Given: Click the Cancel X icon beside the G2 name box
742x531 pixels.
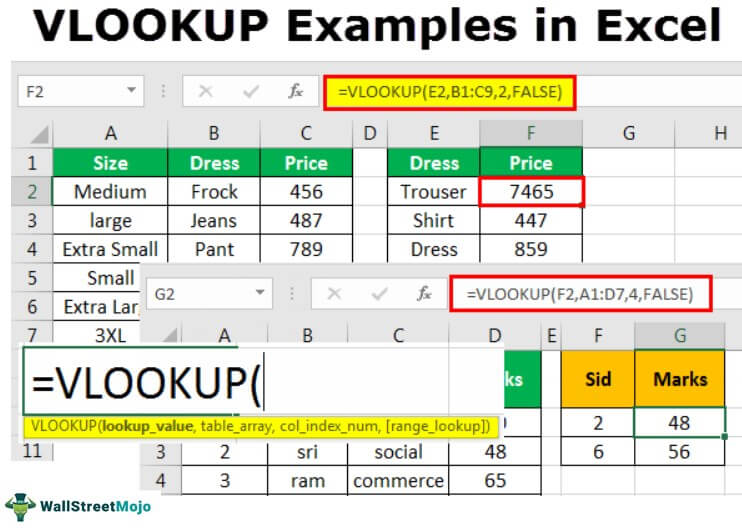Looking at the screenshot, I should pos(334,294).
